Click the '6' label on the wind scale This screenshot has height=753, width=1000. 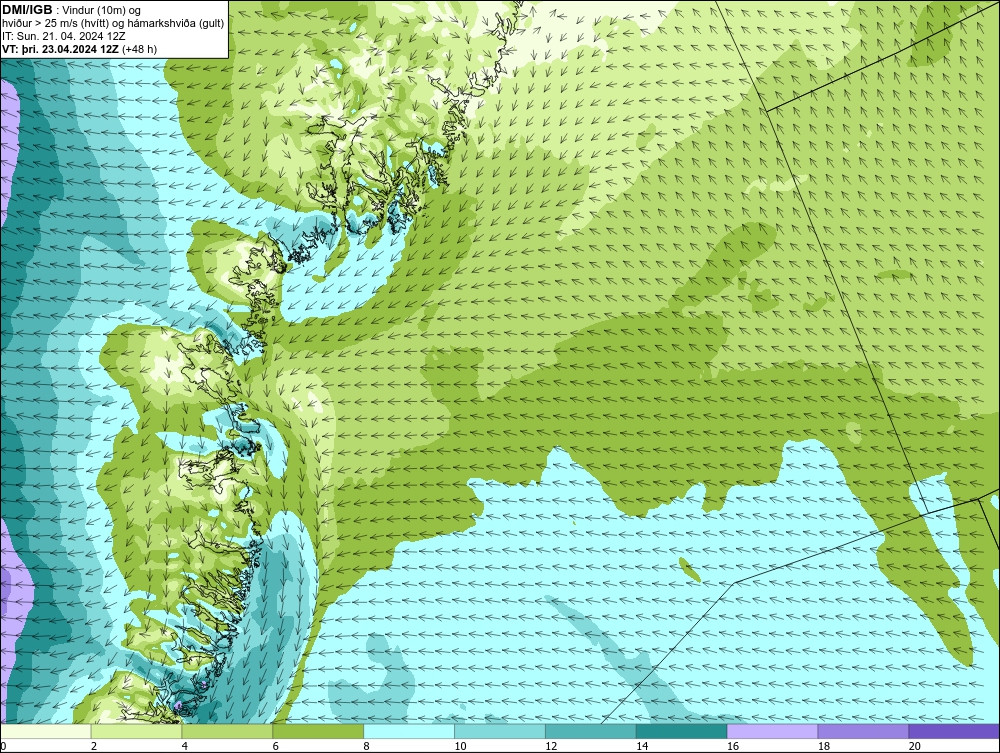click(276, 746)
